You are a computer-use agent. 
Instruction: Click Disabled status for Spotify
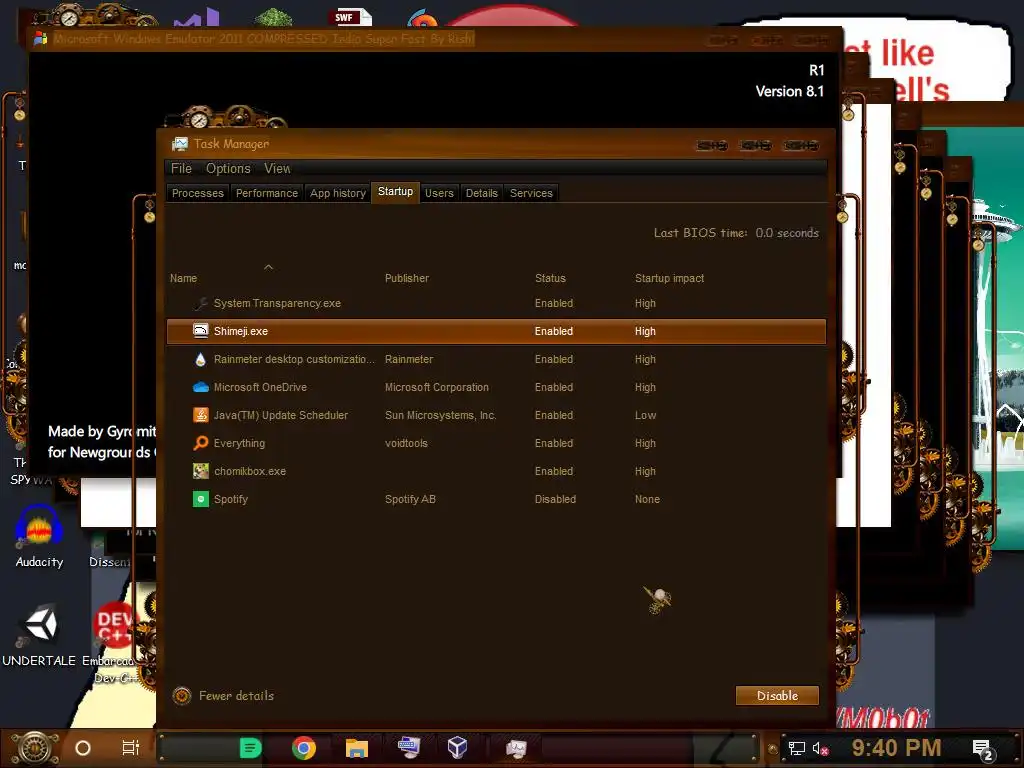coord(555,499)
